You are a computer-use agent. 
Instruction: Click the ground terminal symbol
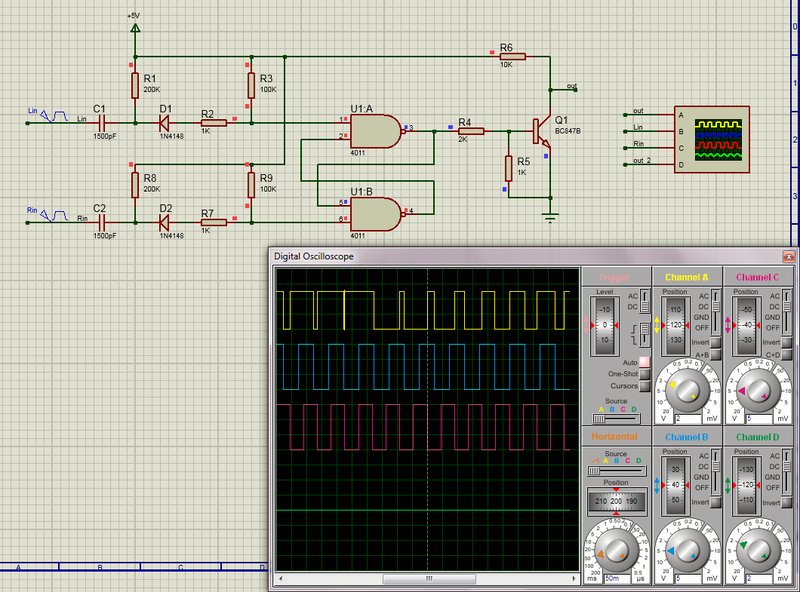(x=550, y=218)
